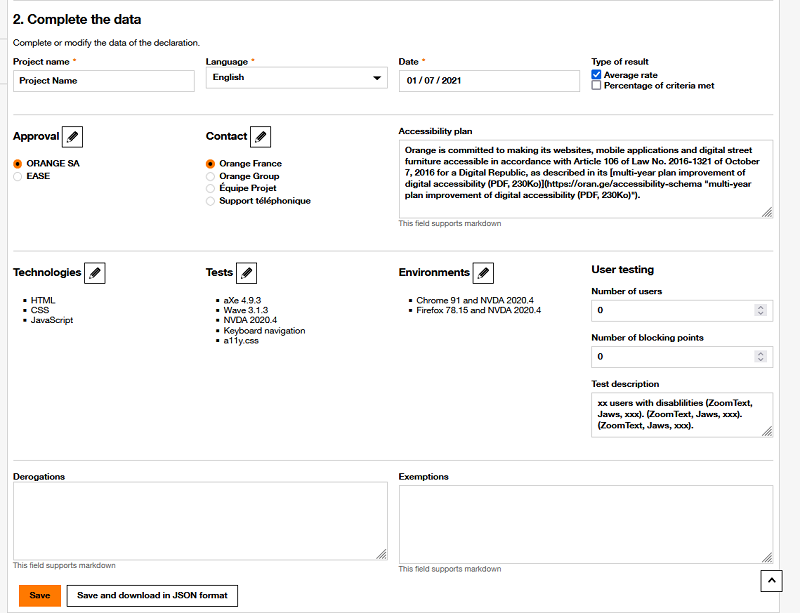Click the scroll-to-top arrow icon
This screenshot has width=800, height=613.
coord(771,579)
